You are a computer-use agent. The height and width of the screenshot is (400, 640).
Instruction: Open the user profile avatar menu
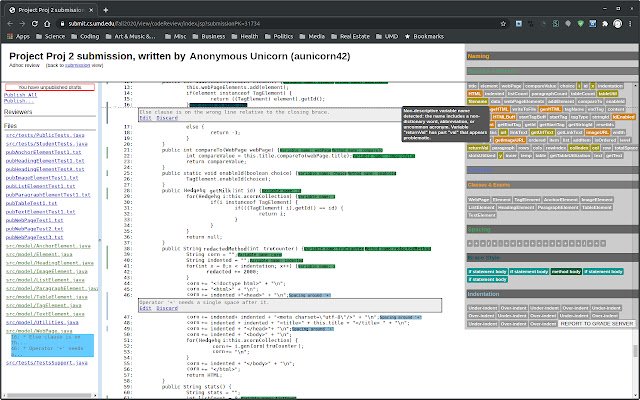click(618, 24)
